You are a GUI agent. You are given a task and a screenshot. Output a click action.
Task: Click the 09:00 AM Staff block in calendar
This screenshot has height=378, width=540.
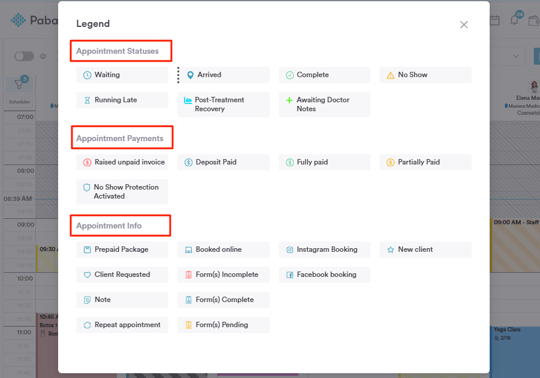pyautogui.click(x=515, y=244)
